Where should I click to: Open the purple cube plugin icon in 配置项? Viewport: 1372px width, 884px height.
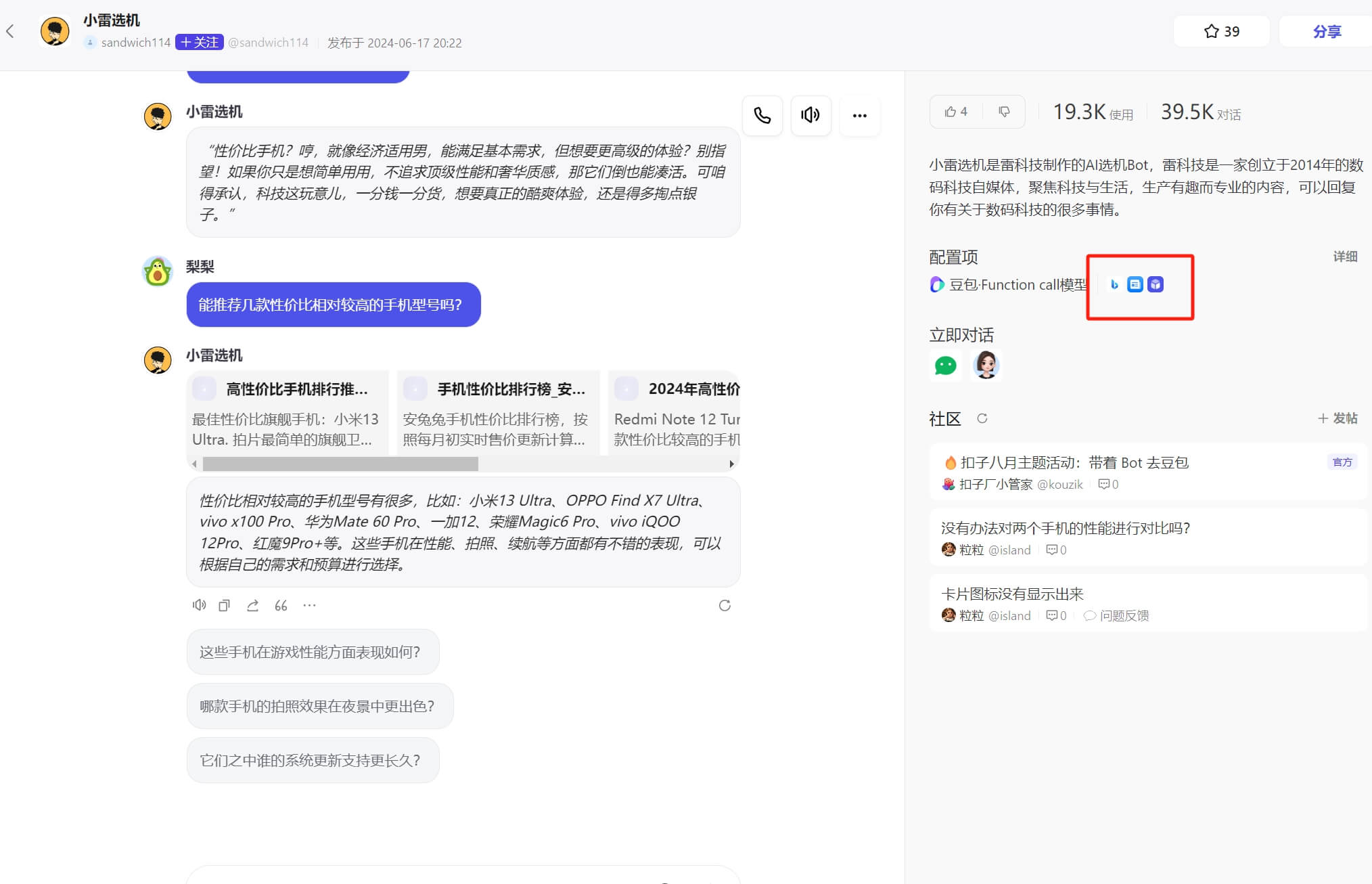pyautogui.click(x=1155, y=284)
